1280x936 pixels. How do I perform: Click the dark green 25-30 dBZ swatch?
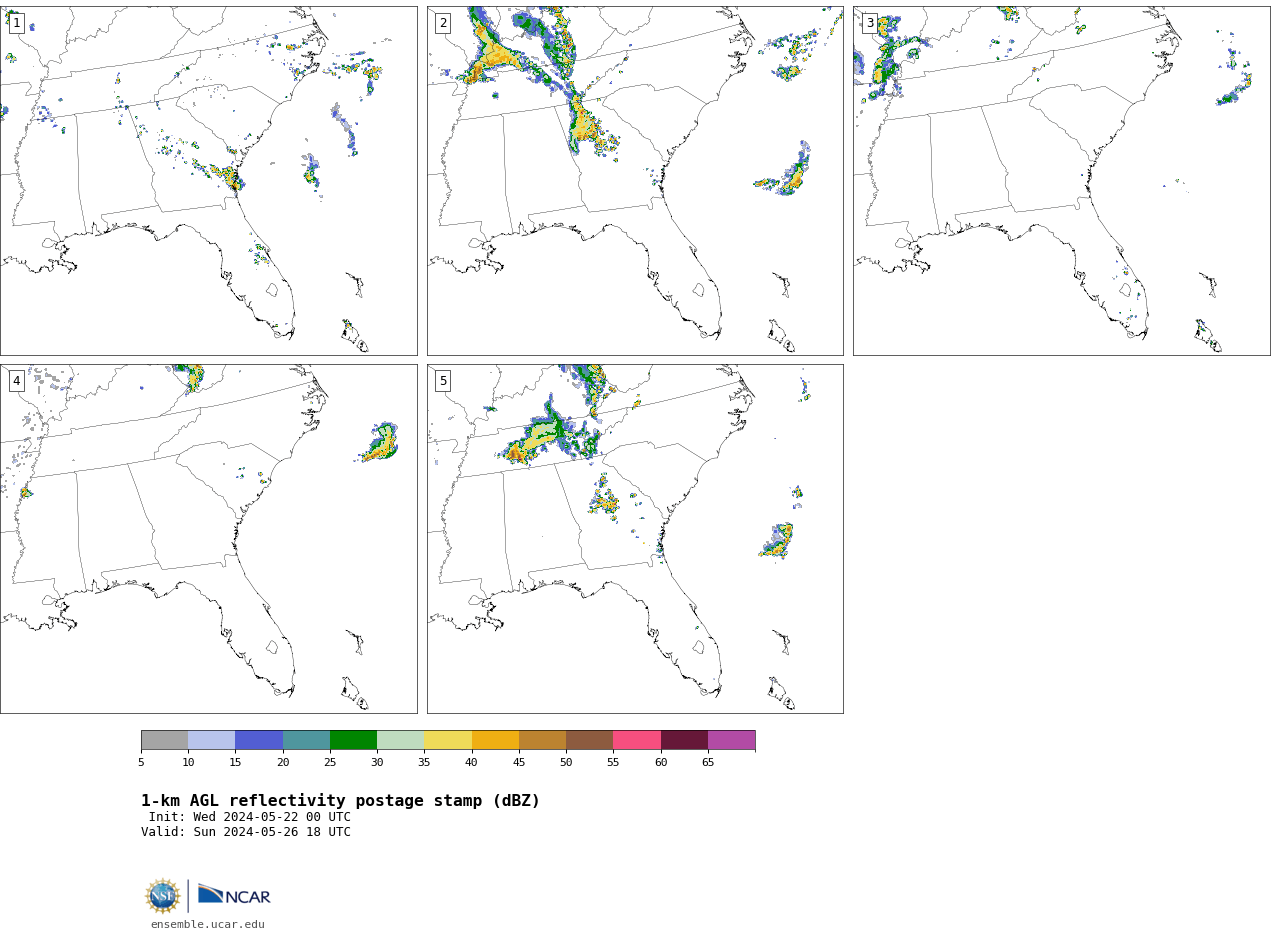pyautogui.click(x=353, y=740)
